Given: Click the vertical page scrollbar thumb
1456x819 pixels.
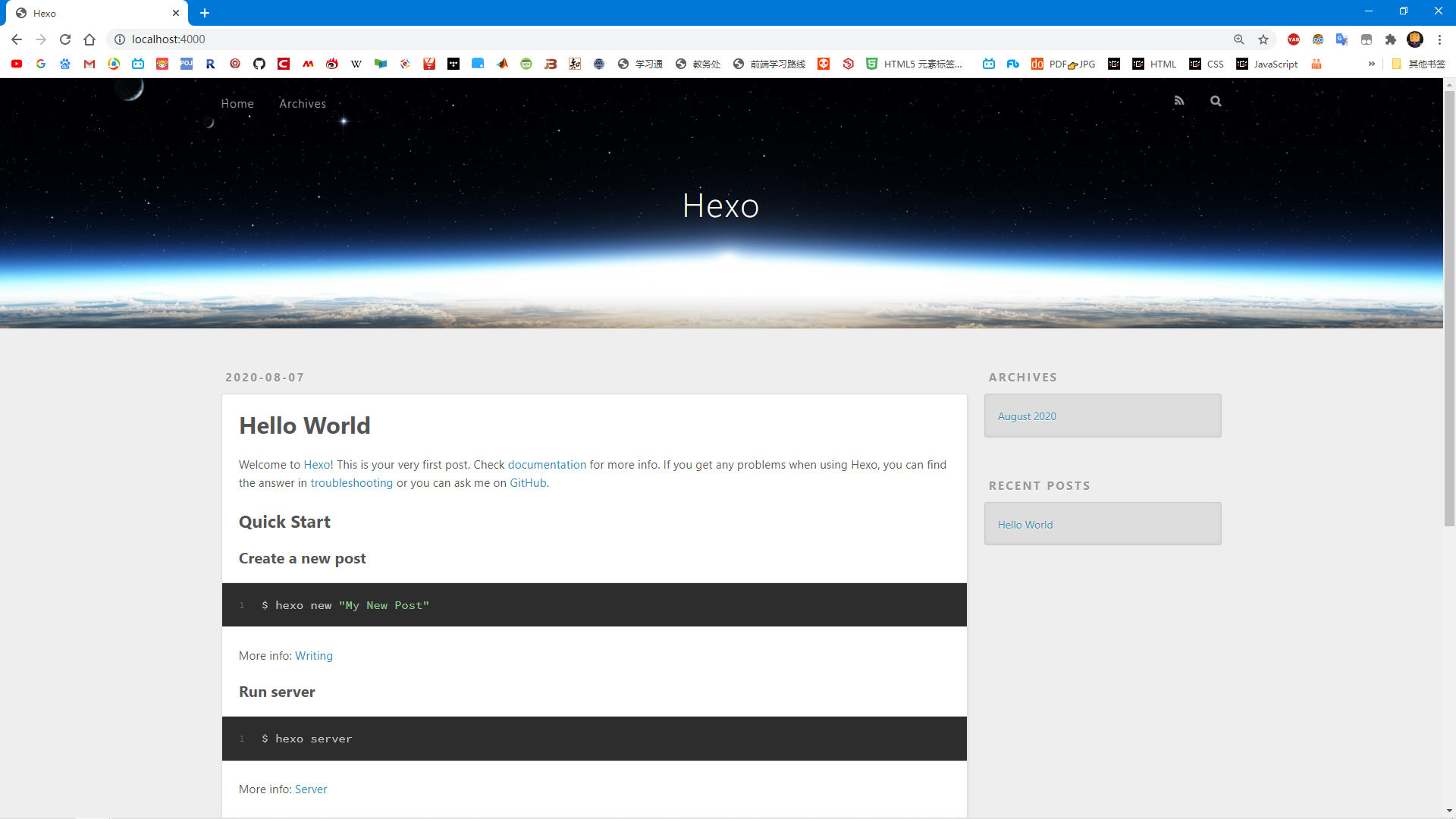Looking at the screenshot, I should click(1449, 303).
